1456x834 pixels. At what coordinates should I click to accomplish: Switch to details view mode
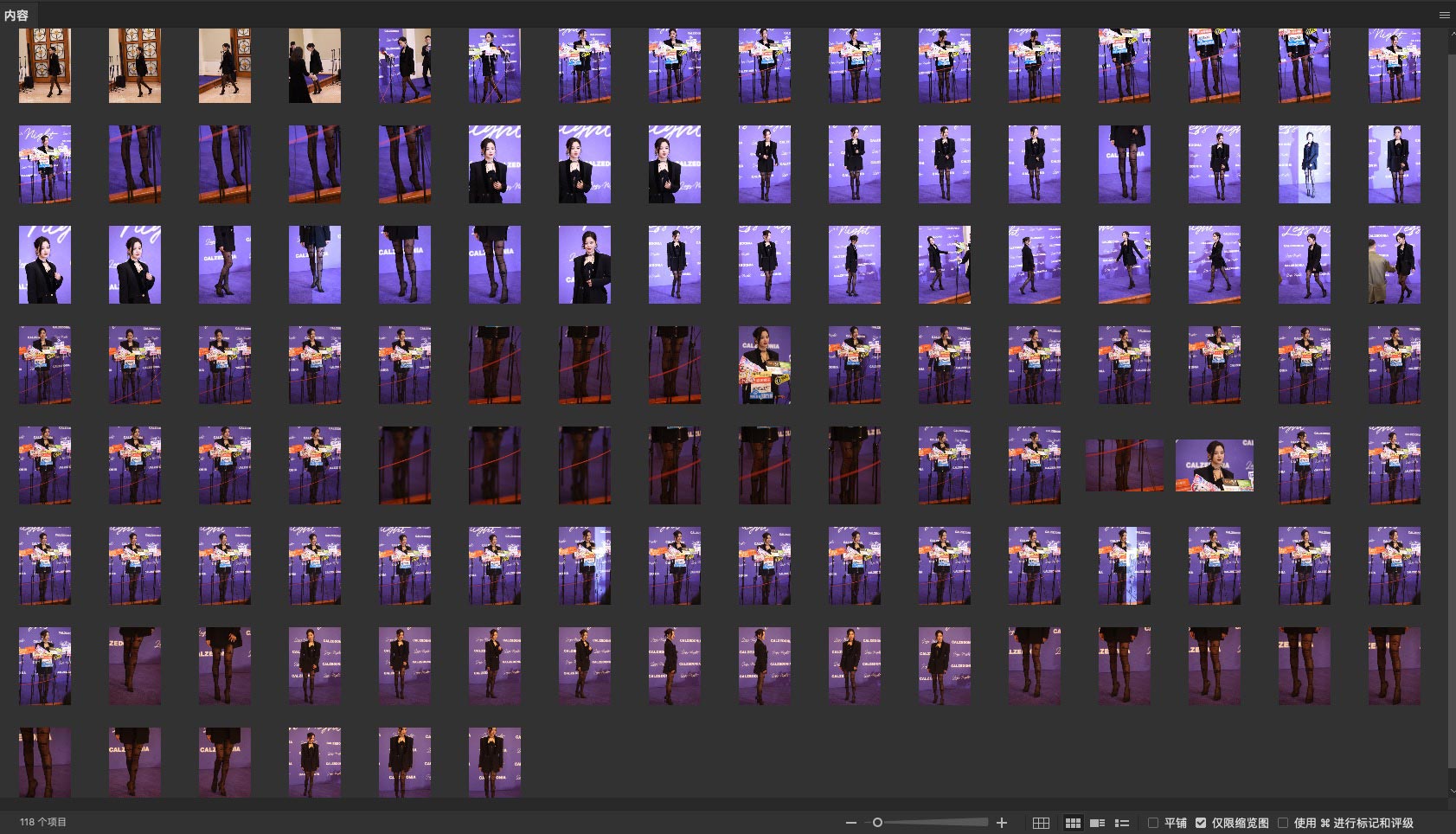point(1097,823)
